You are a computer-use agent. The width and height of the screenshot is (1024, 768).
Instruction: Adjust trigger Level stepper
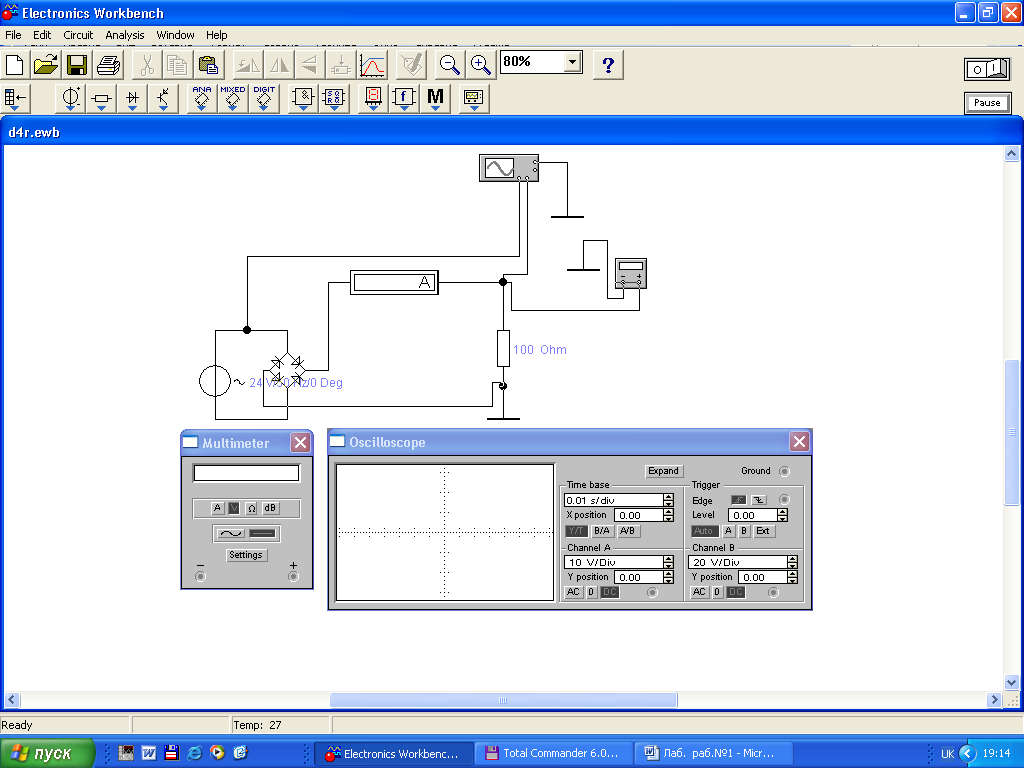(782, 515)
